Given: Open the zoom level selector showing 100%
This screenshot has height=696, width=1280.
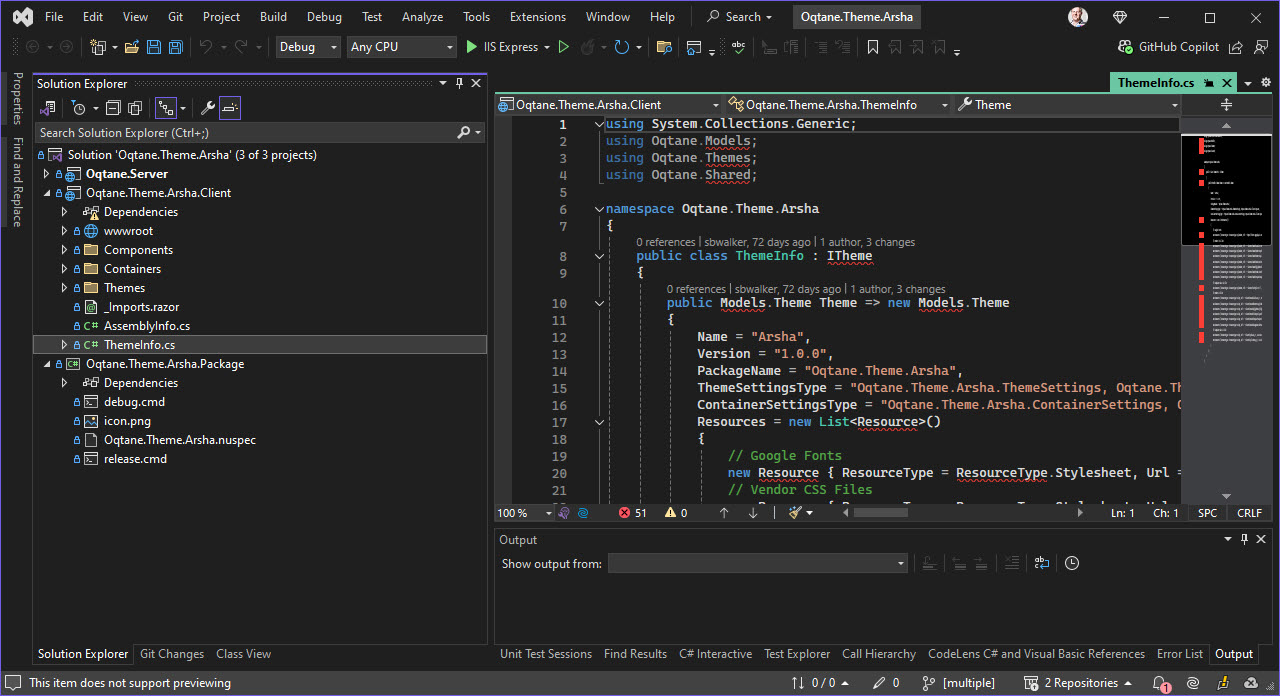Looking at the screenshot, I should pyautogui.click(x=520, y=512).
